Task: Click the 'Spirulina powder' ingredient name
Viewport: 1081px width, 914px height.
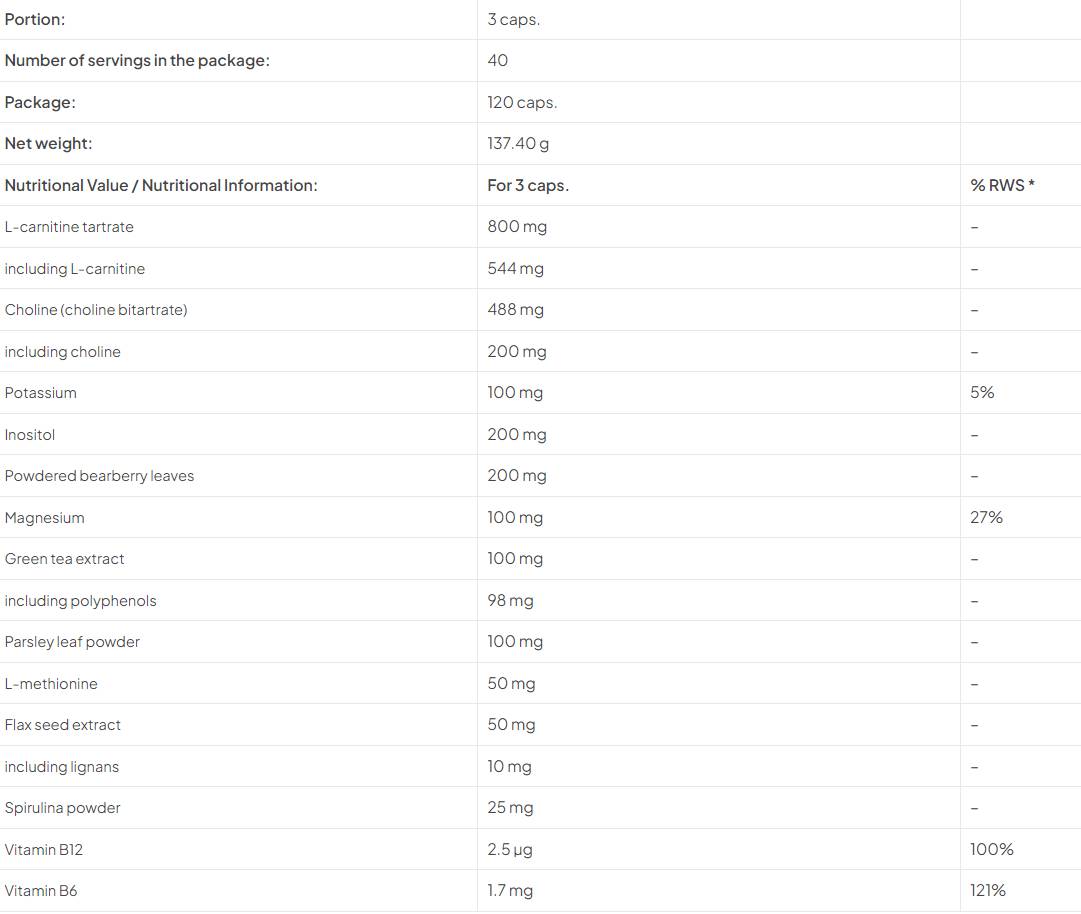Action: pyautogui.click(x=63, y=808)
